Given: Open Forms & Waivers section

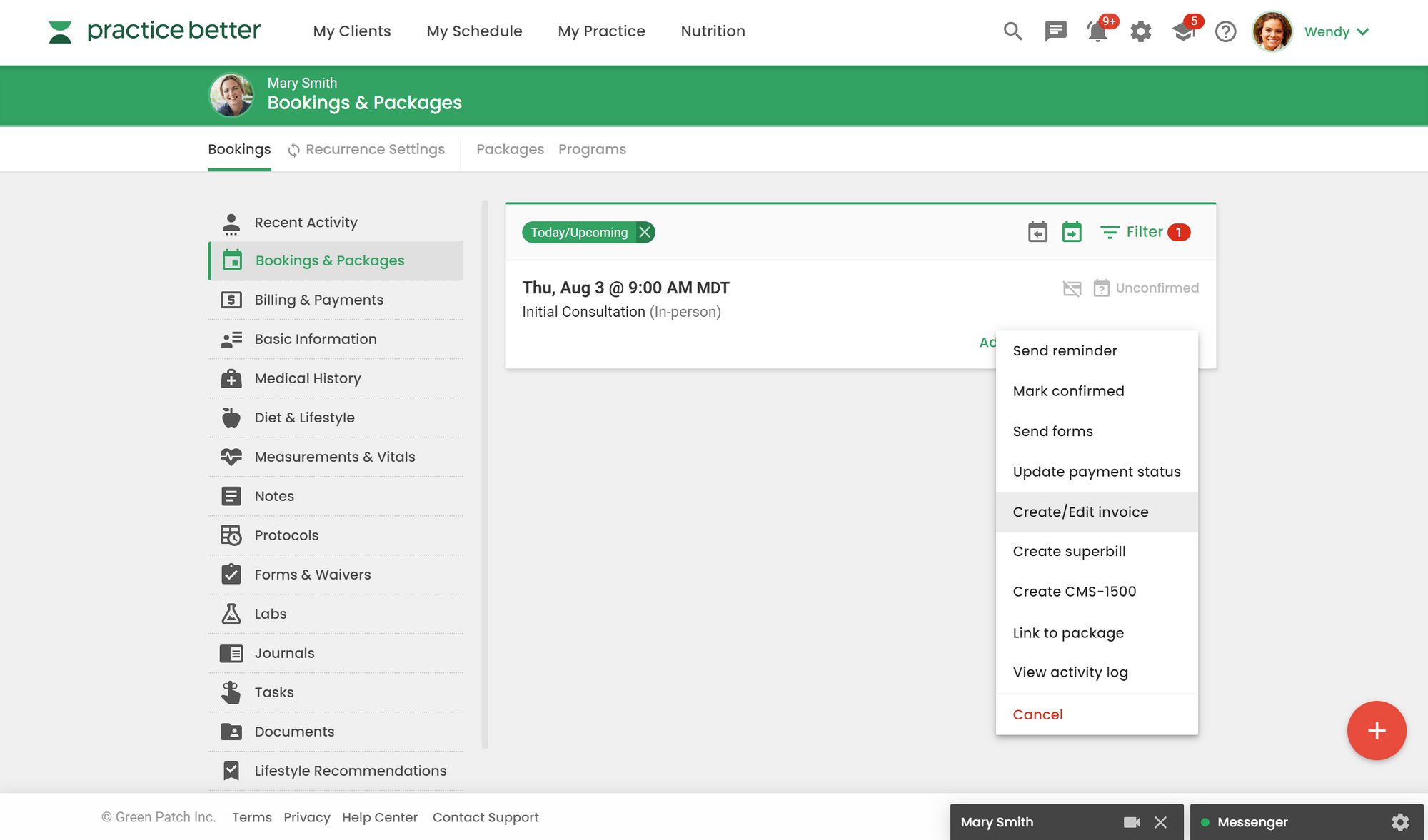Looking at the screenshot, I should 336,575.
